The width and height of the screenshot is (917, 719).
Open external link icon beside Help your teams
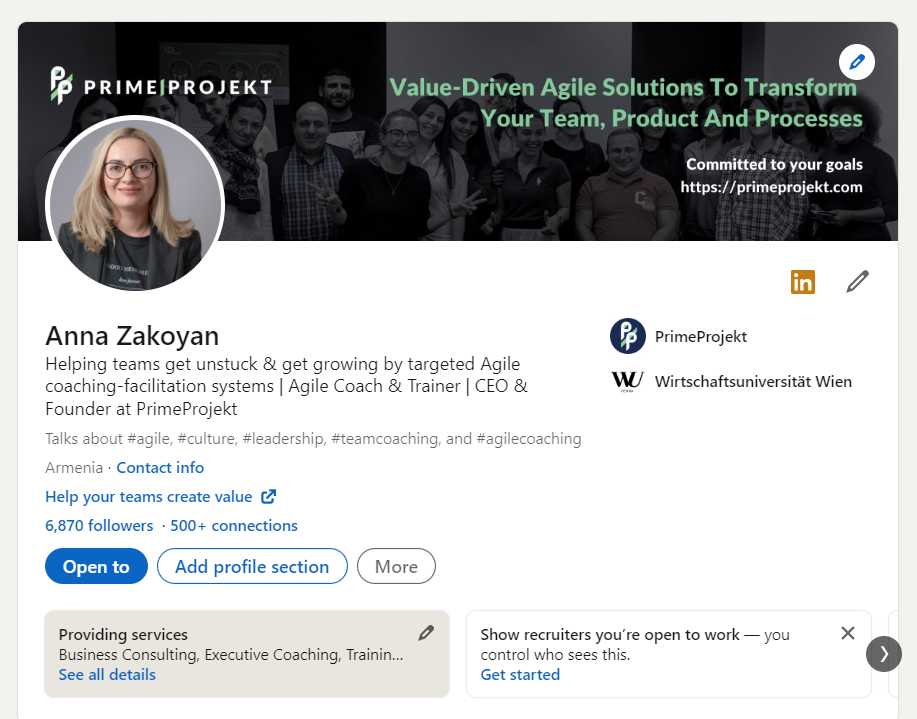[268, 497]
